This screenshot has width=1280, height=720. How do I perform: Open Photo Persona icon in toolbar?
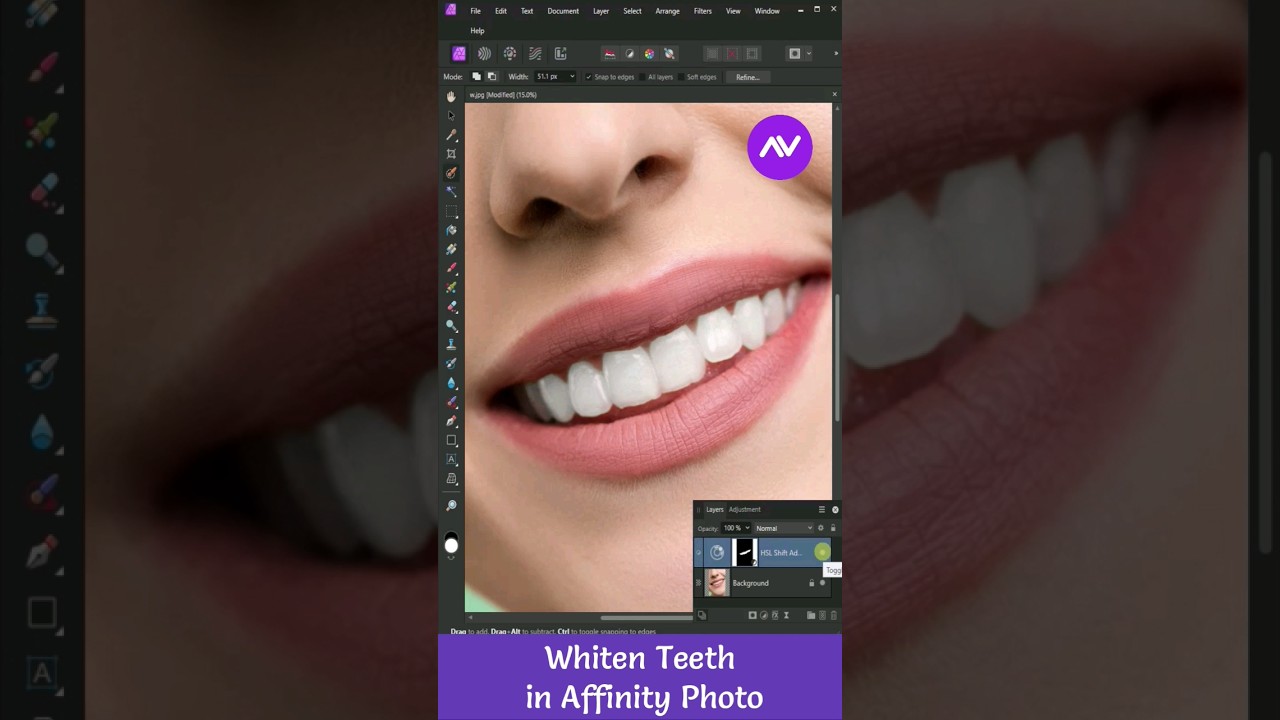pos(459,54)
